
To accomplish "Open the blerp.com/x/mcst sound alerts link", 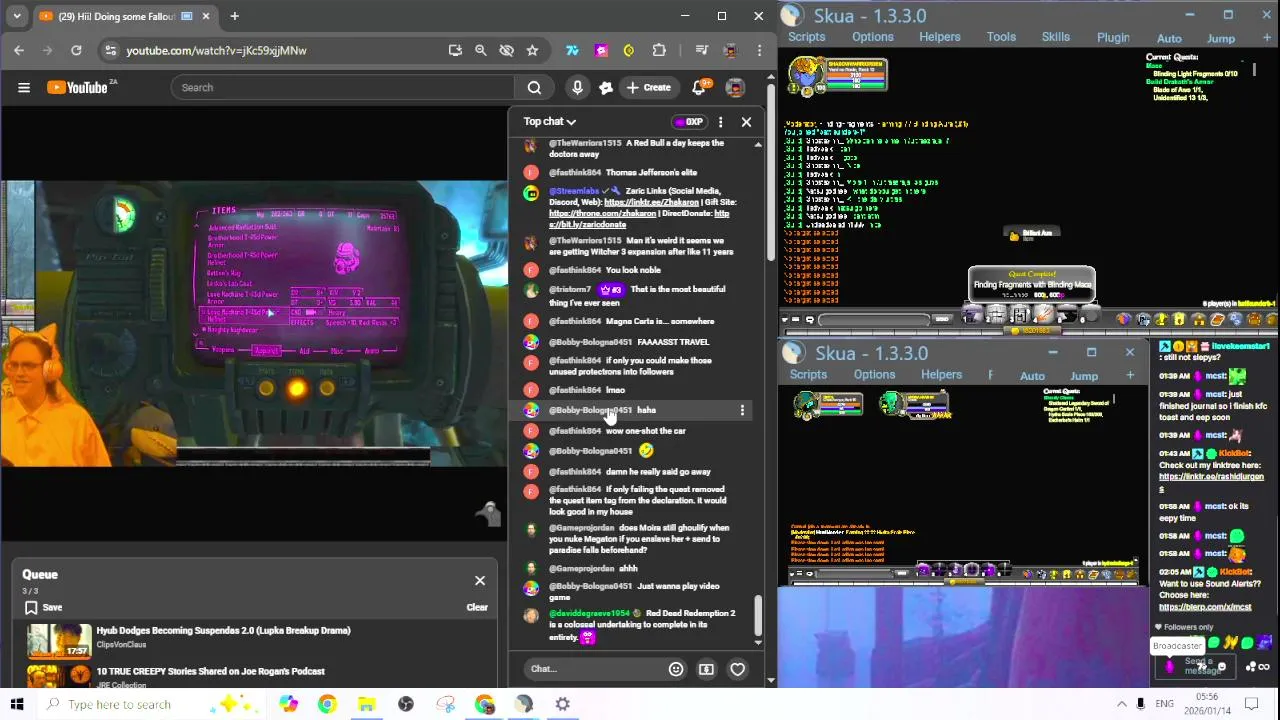I will 1205,607.
